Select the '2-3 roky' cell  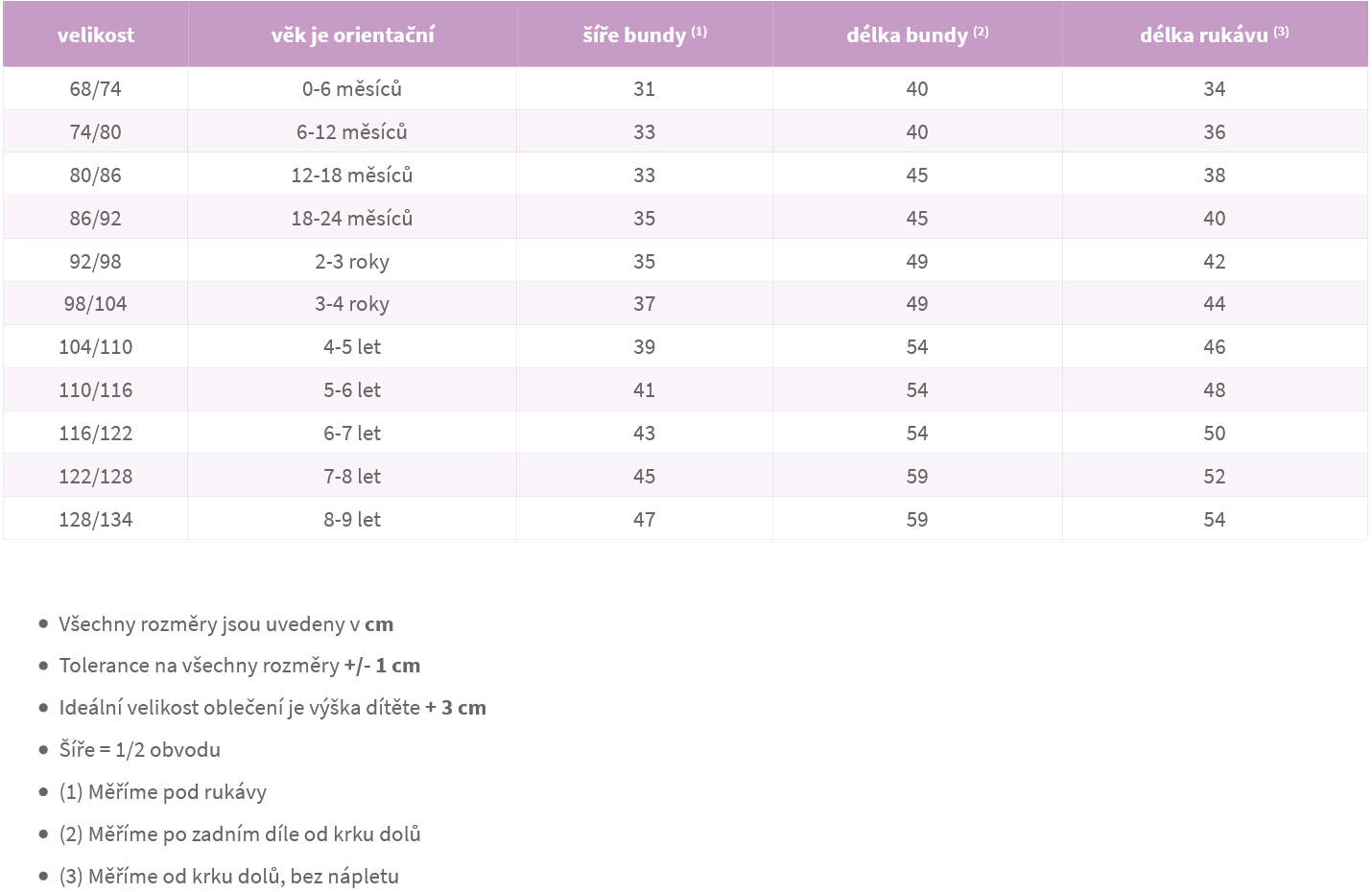pyautogui.click(x=352, y=261)
